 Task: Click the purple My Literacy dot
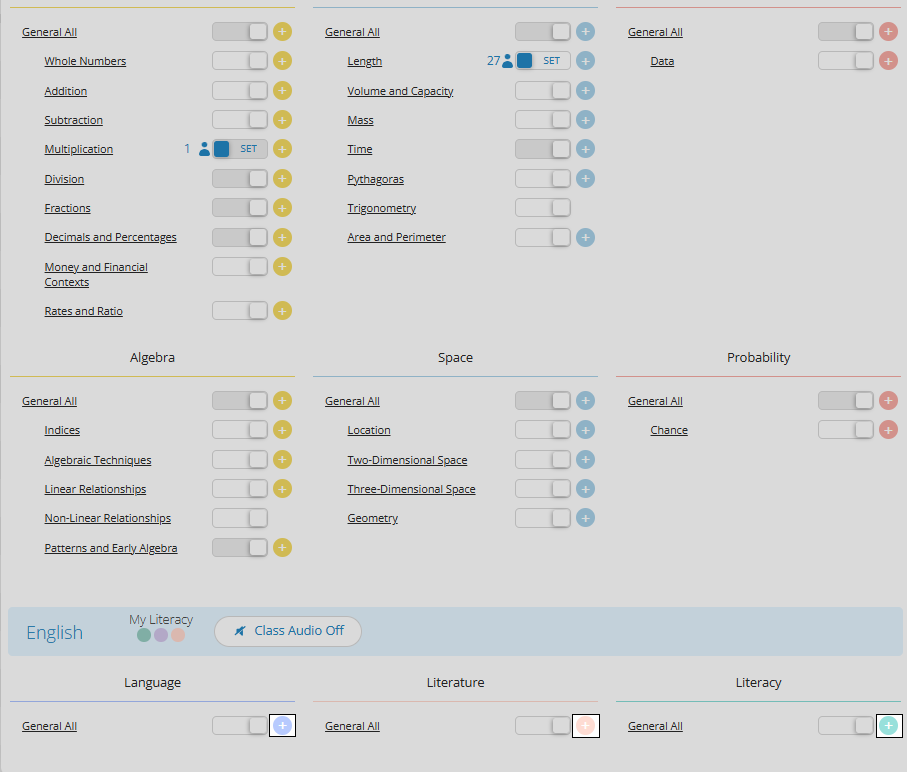pos(161,635)
